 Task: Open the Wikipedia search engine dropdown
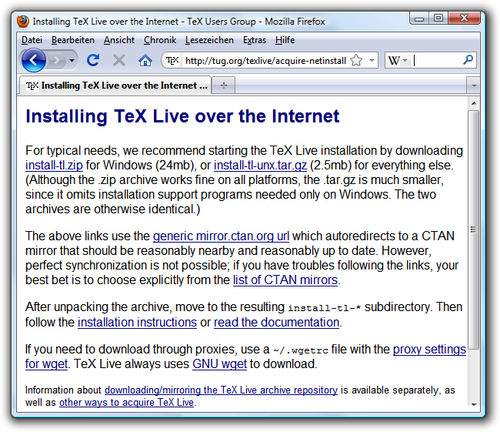tap(398, 60)
